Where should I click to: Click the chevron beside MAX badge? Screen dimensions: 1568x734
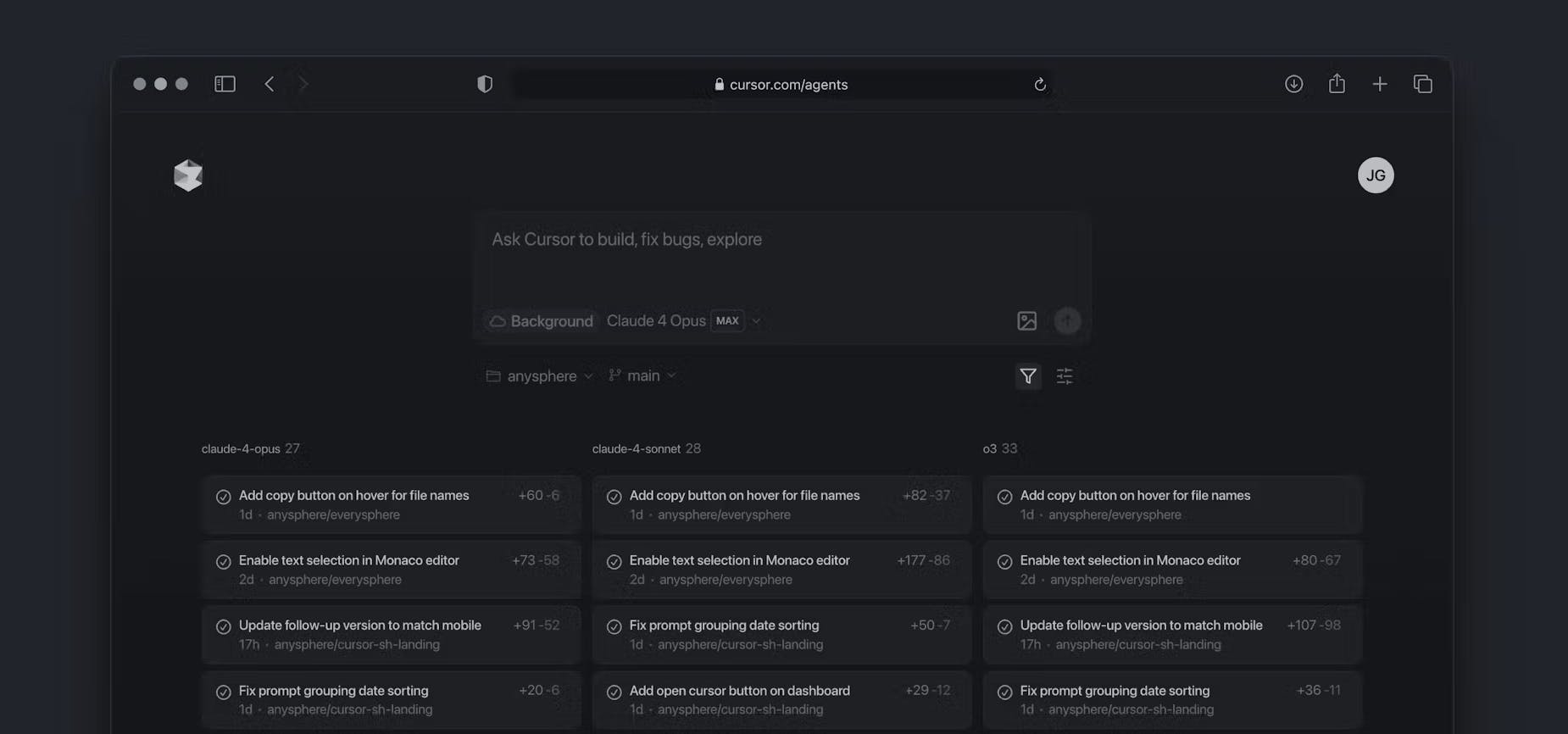756,320
